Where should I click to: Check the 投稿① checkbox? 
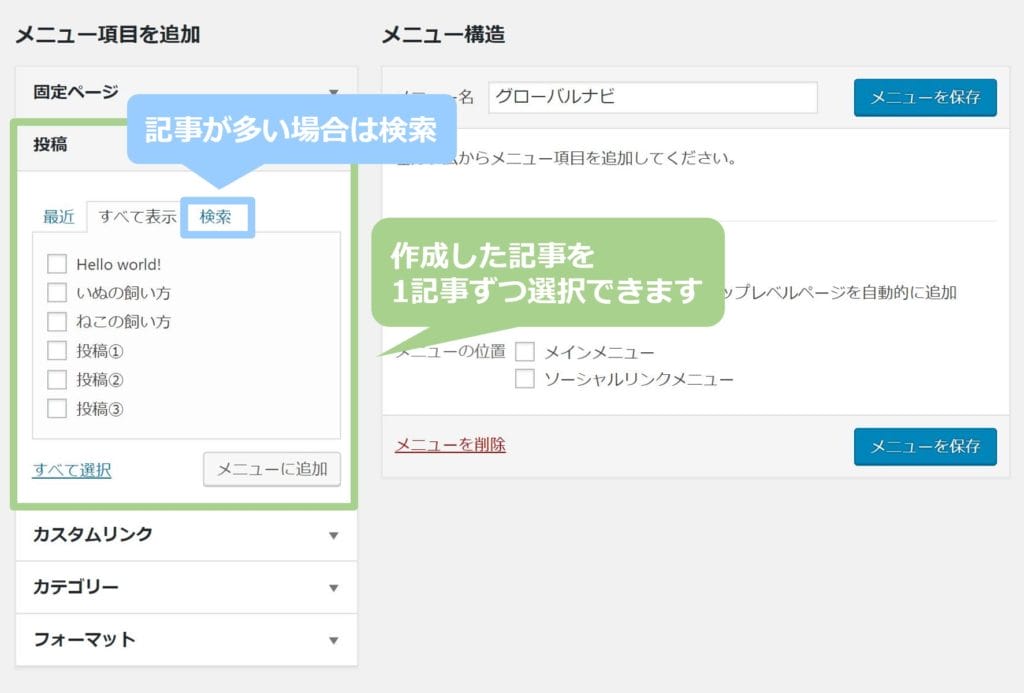[x=57, y=351]
